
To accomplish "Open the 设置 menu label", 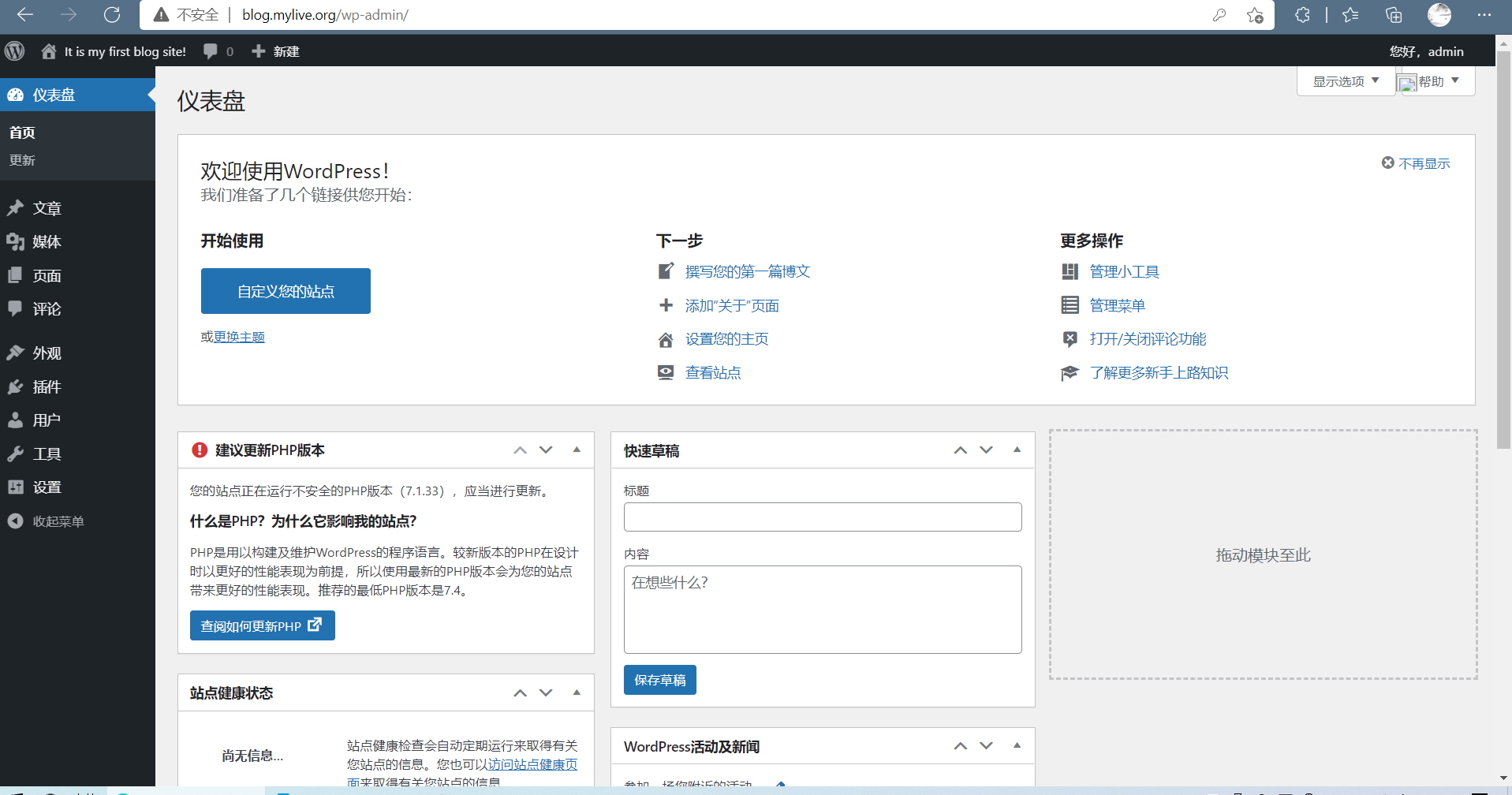I will pos(47,487).
